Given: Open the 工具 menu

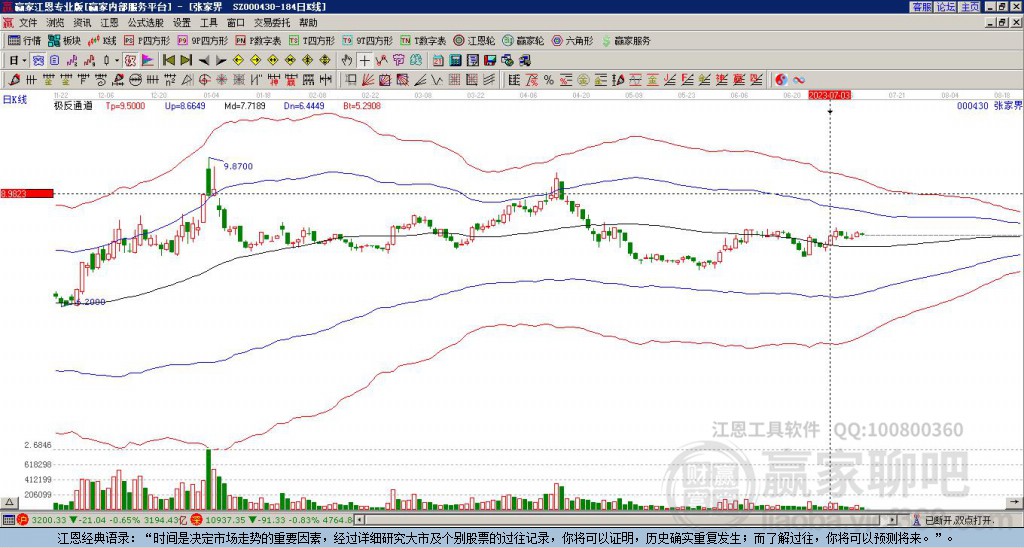Looking at the screenshot, I should 208,23.
